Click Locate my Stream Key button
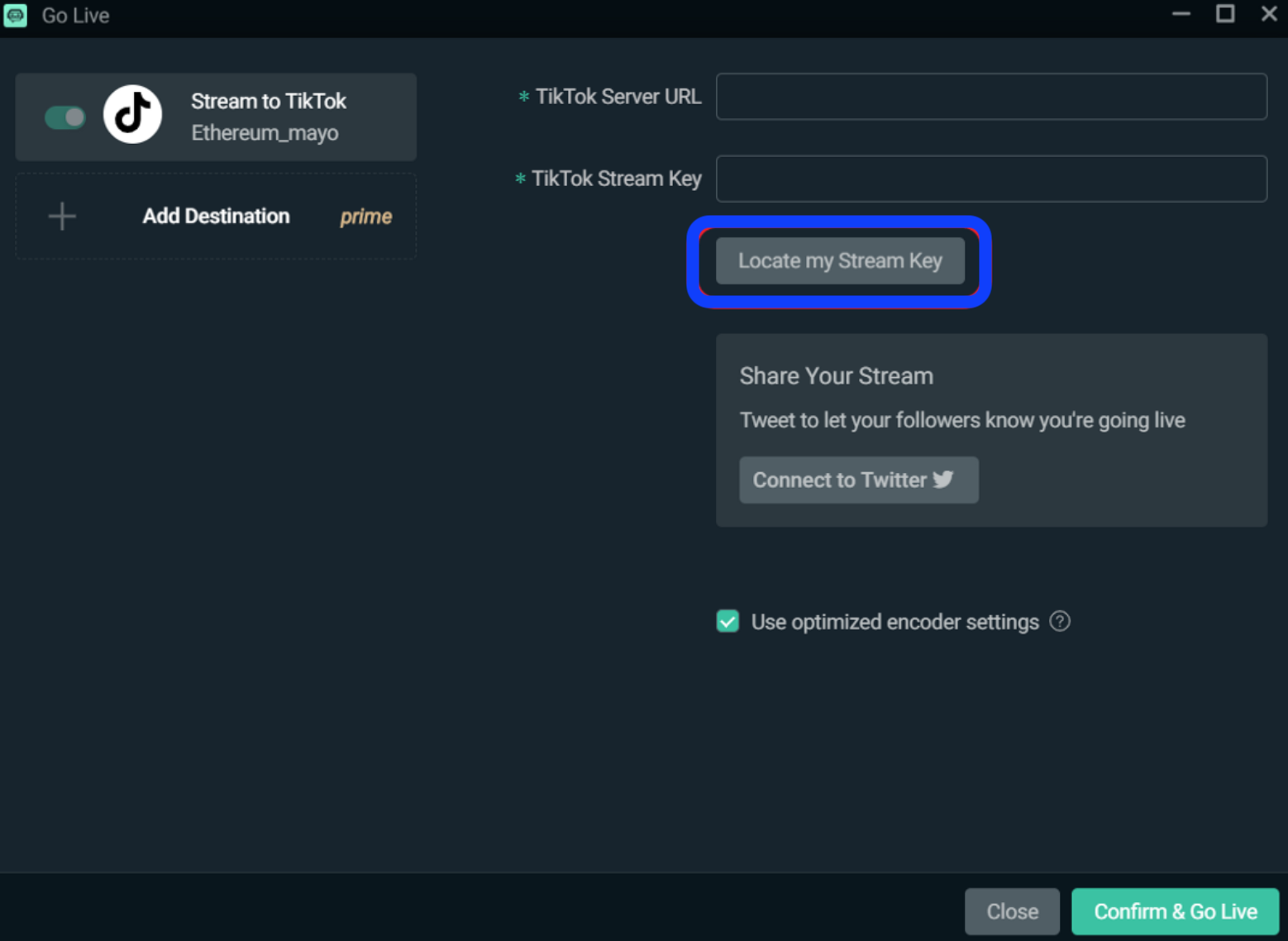 tap(840, 260)
